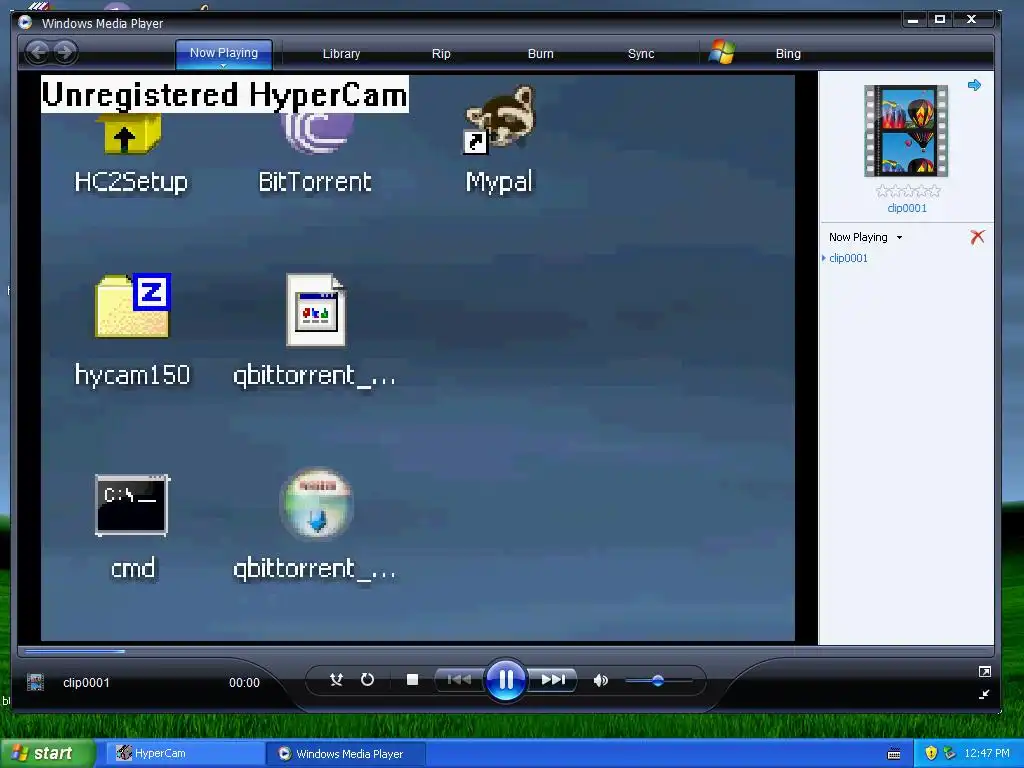Open the Now Playing tab
The width and height of the screenshot is (1024, 768).
223,53
